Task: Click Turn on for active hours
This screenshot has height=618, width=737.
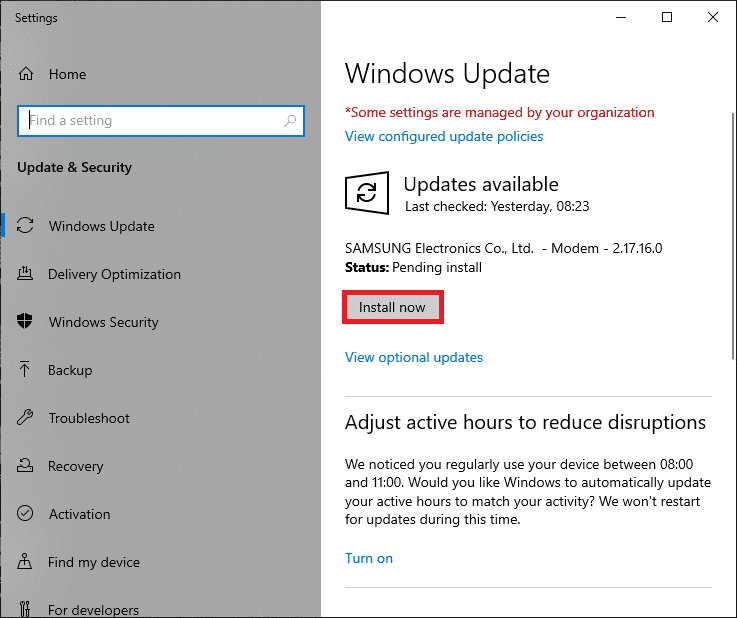Action: tap(369, 558)
